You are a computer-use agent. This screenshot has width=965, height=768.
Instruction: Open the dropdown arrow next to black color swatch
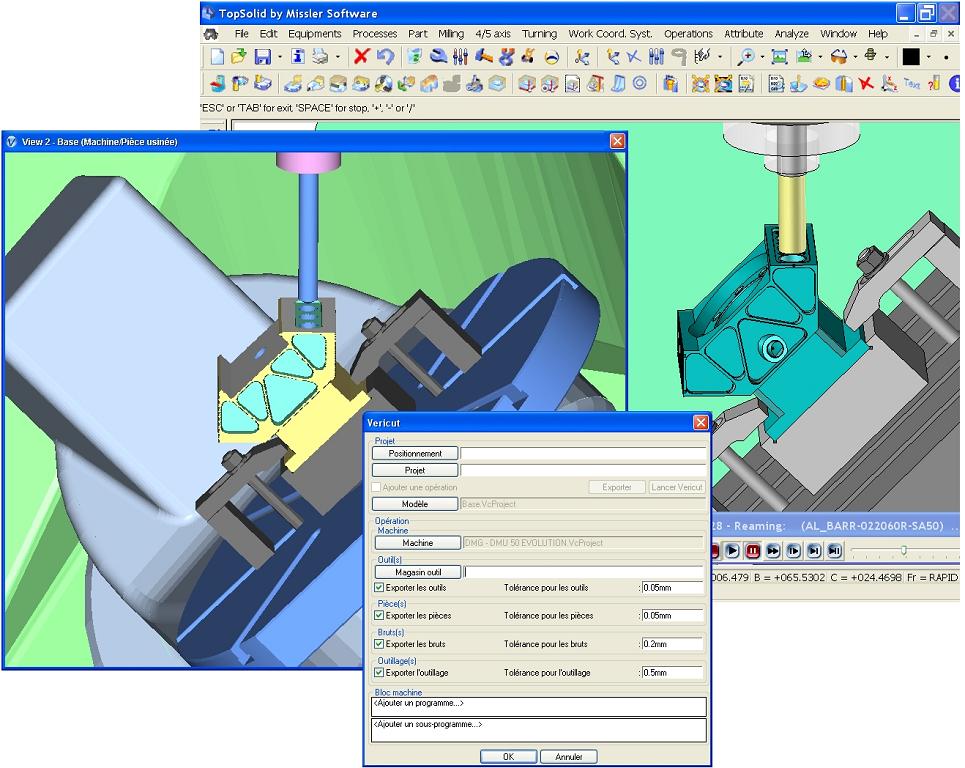tap(928, 57)
